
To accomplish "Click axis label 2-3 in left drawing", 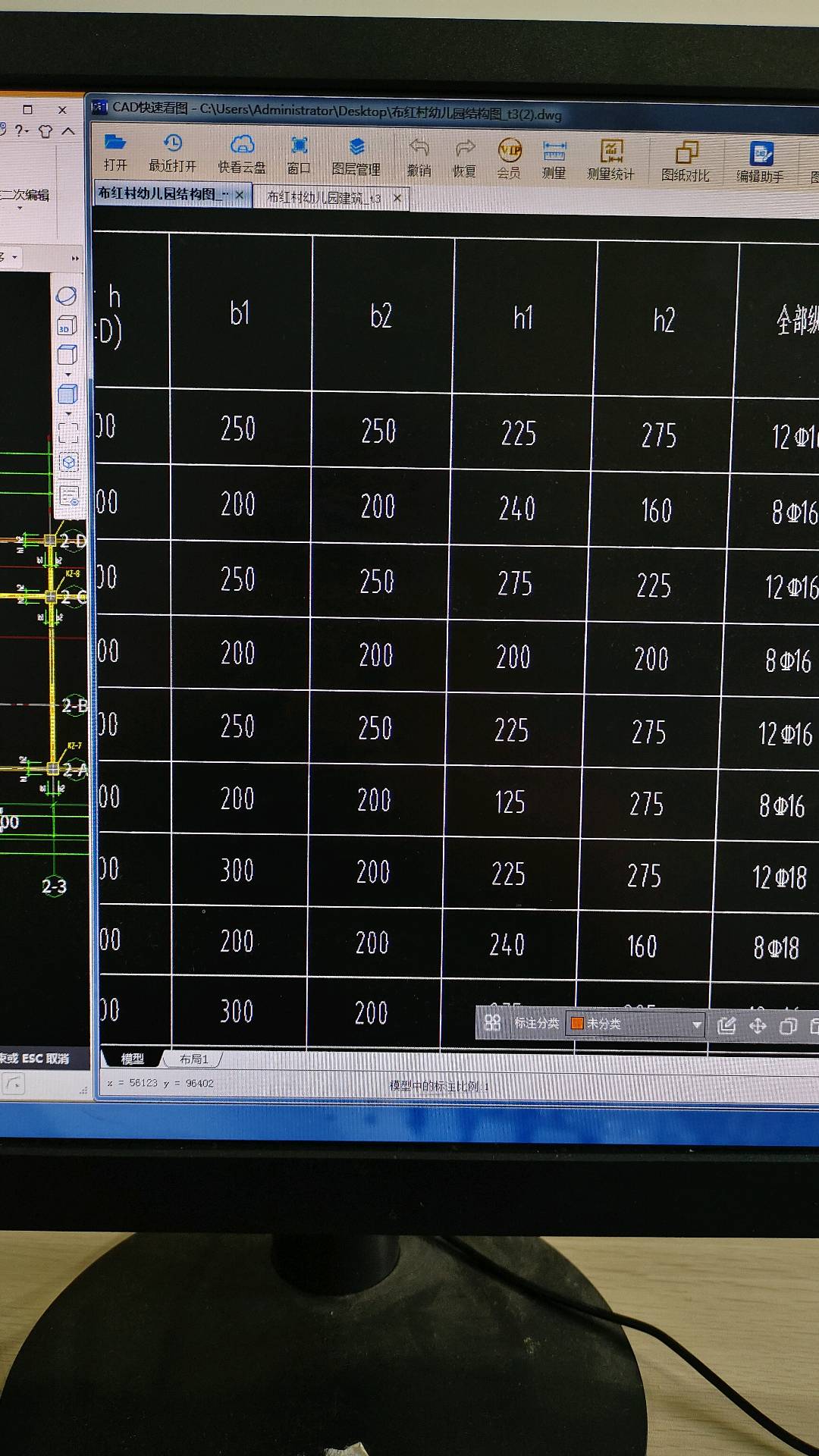I will pyautogui.click(x=54, y=886).
